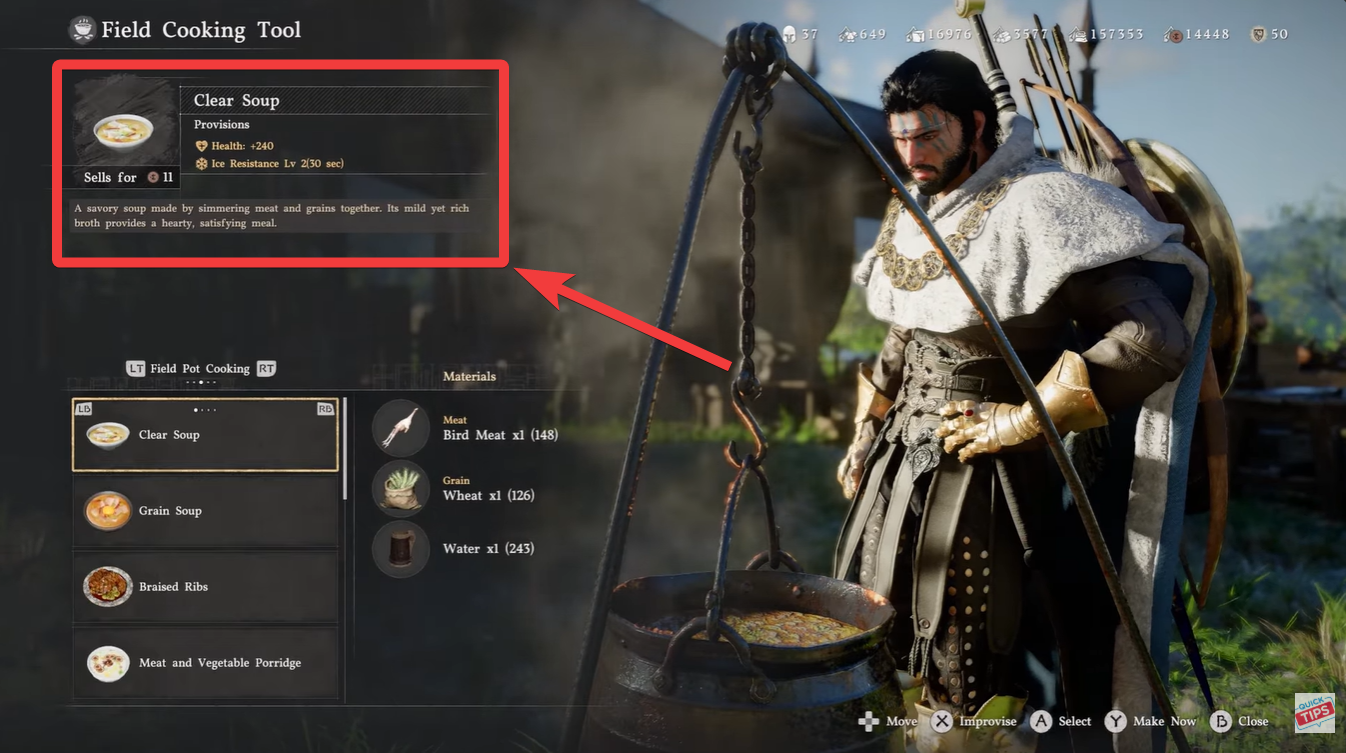Click the Close B button prompt
The image size is (1346, 753).
(x=1220, y=721)
